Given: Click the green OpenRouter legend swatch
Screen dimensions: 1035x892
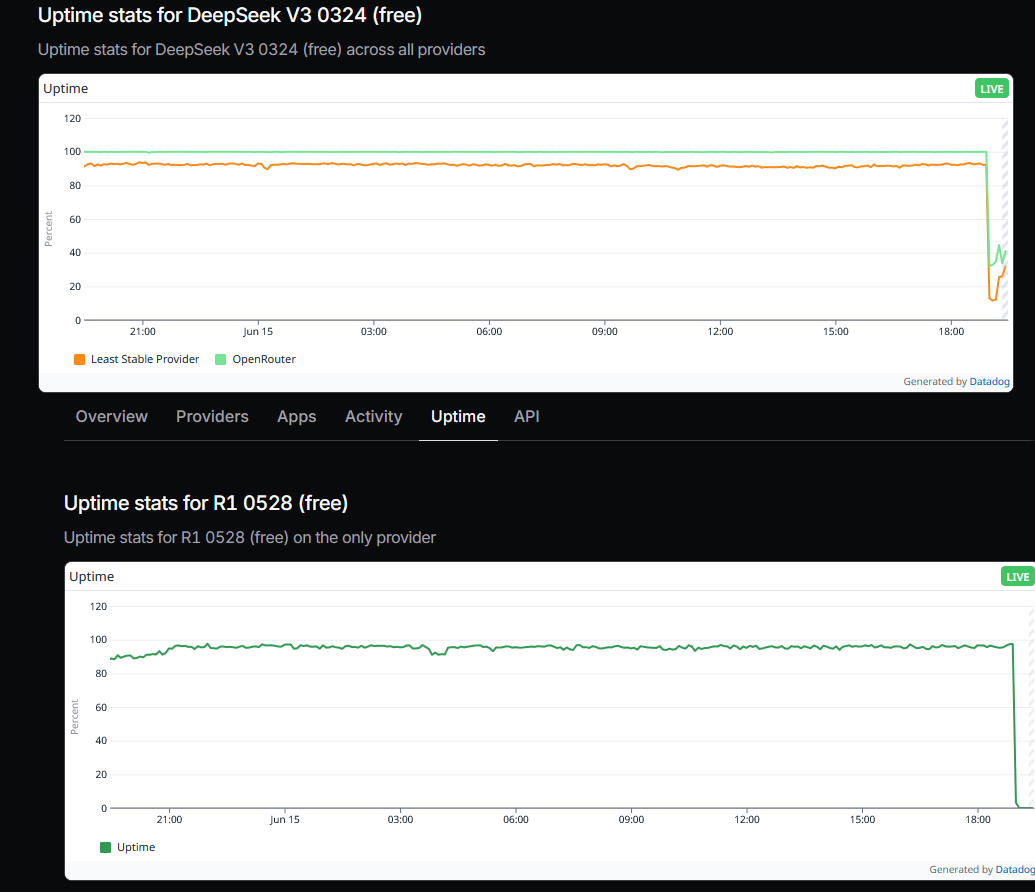Looking at the screenshot, I should point(220,359).
